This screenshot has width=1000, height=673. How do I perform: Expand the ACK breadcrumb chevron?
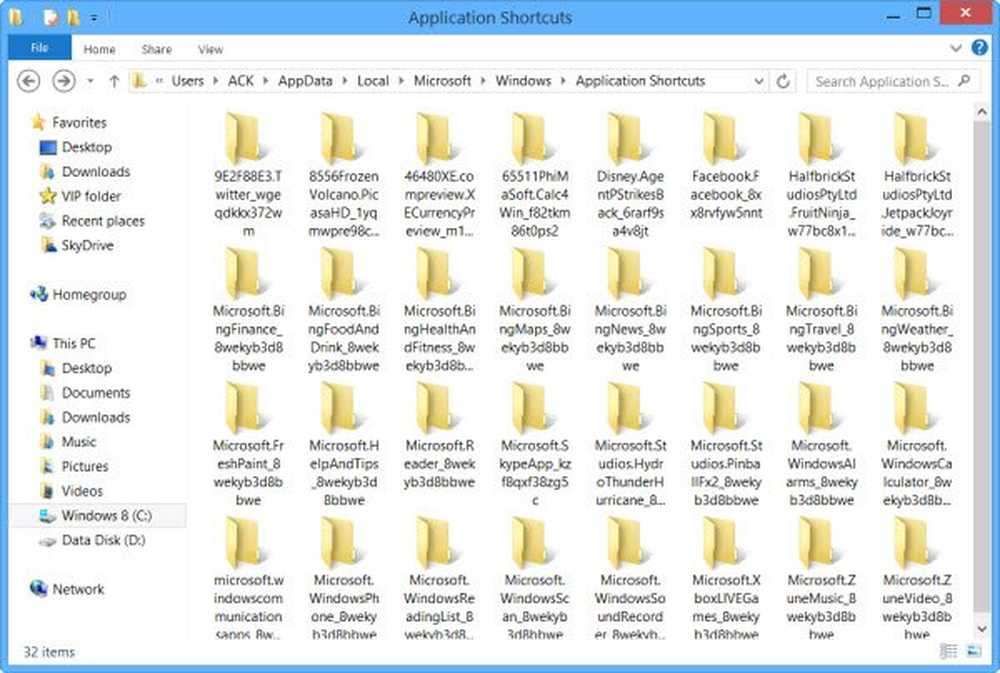[265, 81]
